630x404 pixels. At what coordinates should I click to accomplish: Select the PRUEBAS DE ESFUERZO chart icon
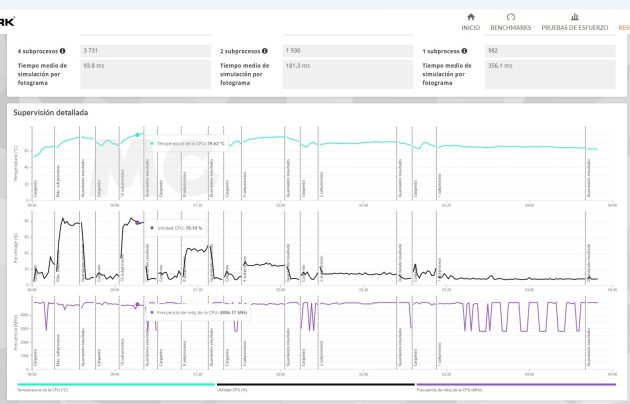pos(574,17)
